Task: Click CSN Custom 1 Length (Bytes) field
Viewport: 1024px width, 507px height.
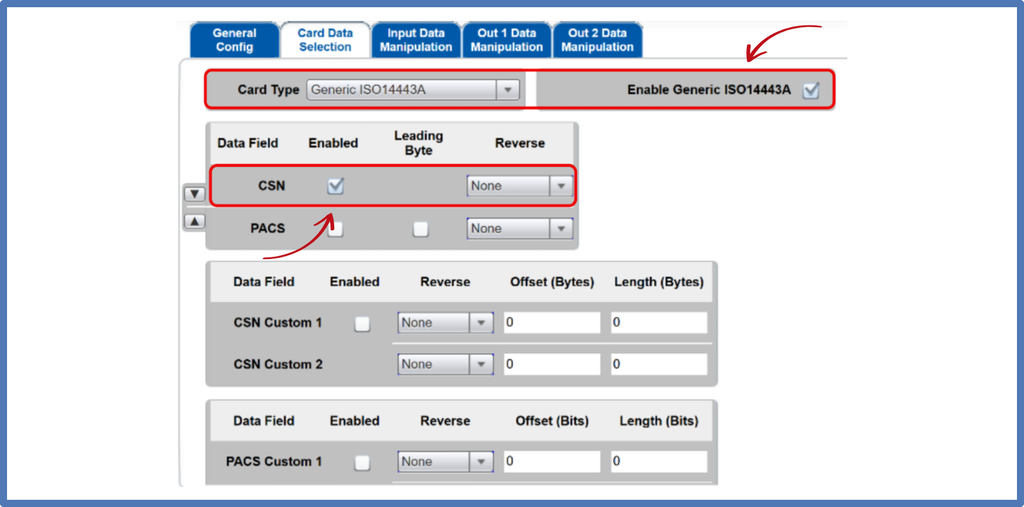Action: tap(659, 323)
